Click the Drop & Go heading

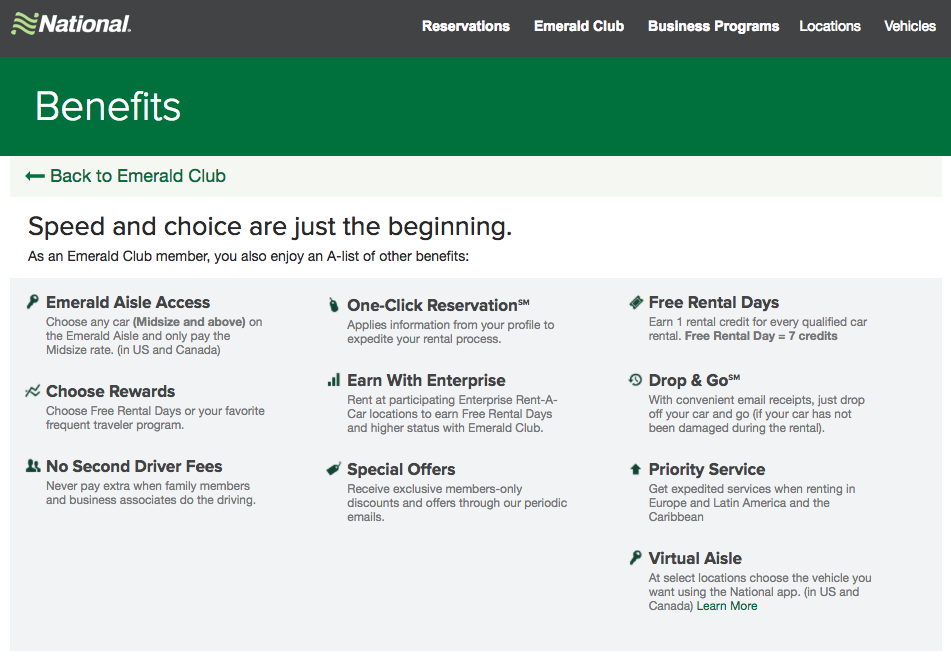click(x=694, y=380)
